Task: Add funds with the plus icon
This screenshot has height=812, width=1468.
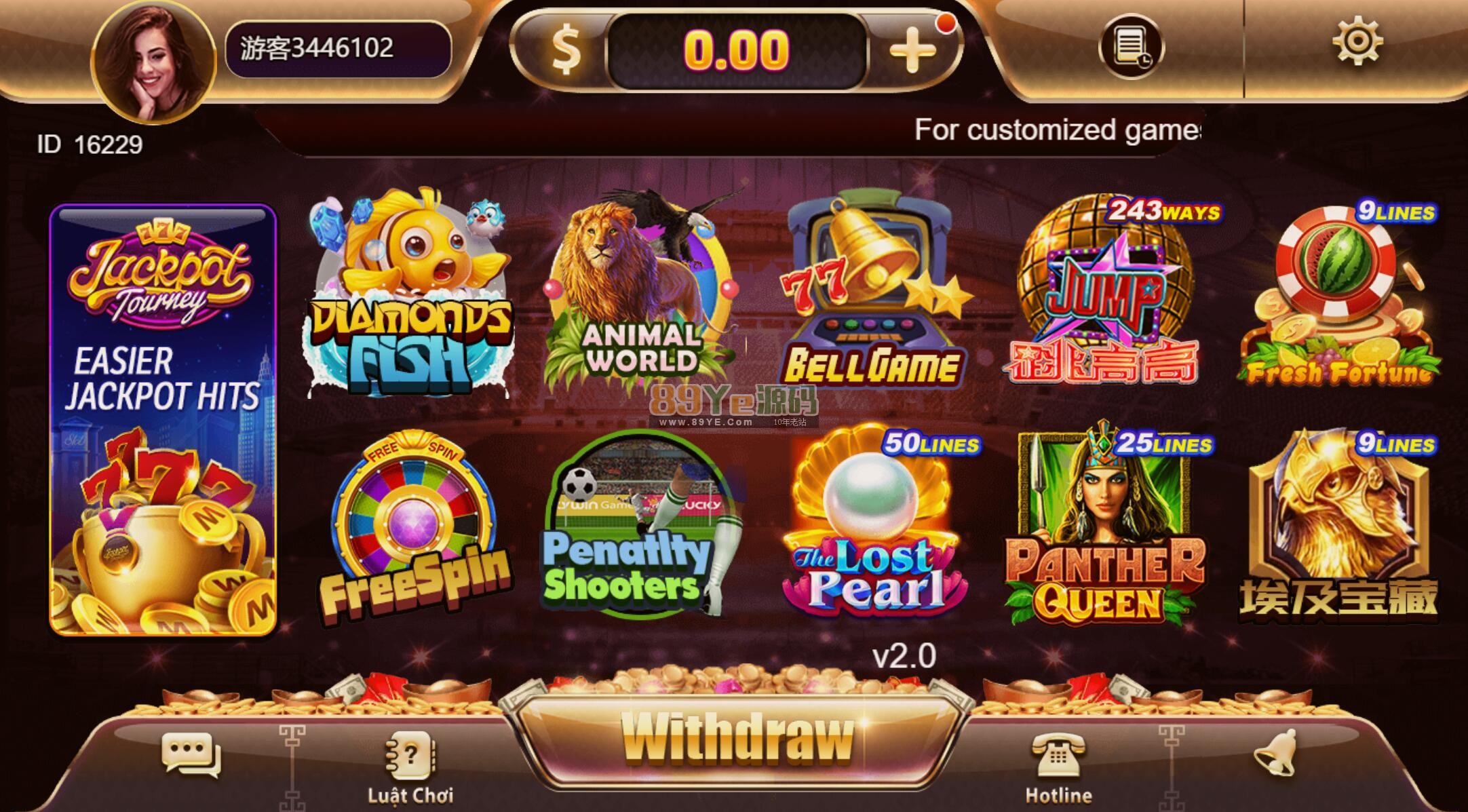Action: tap(912, 50)
